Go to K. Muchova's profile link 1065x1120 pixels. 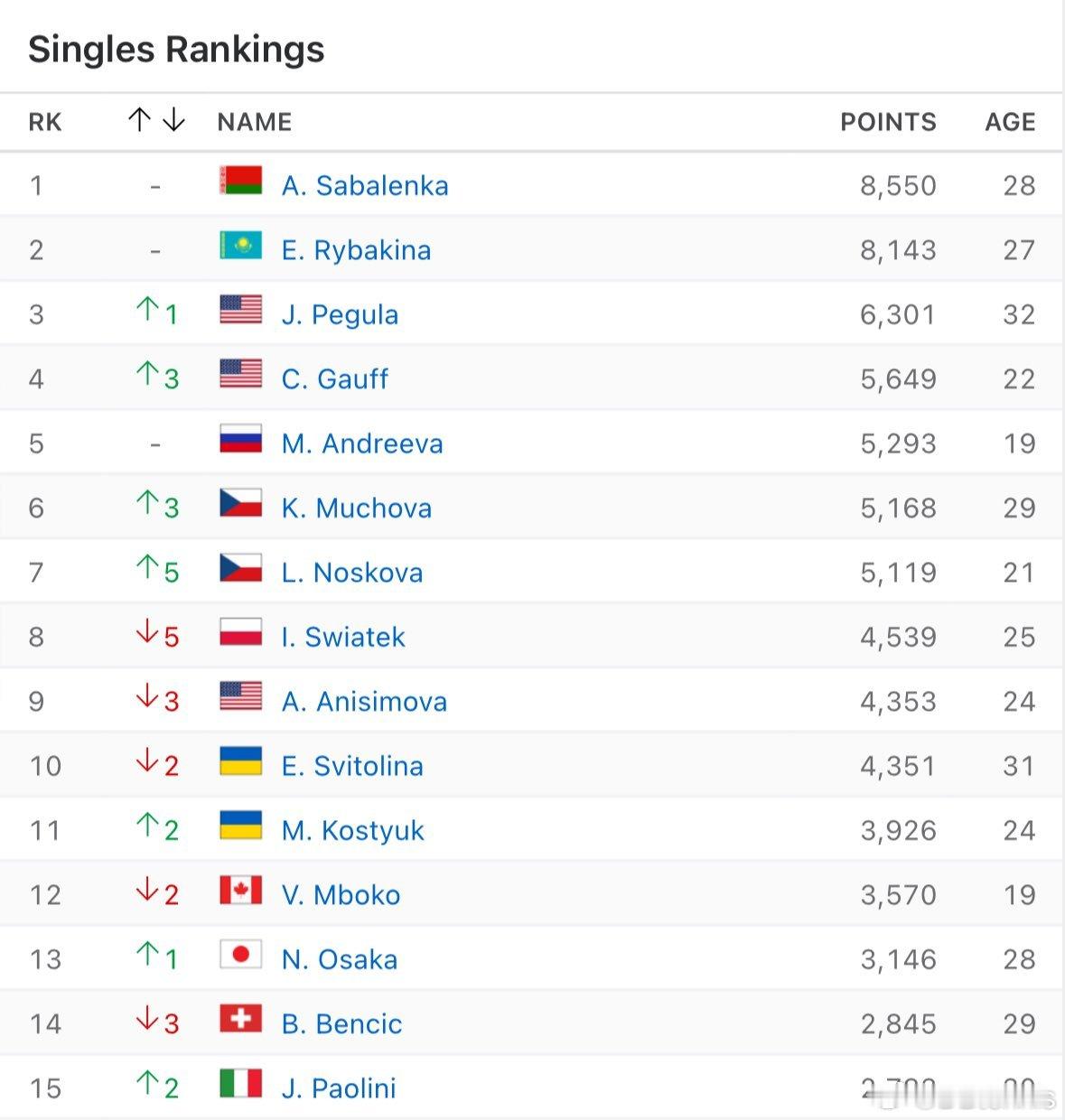(x=357, y=508)
